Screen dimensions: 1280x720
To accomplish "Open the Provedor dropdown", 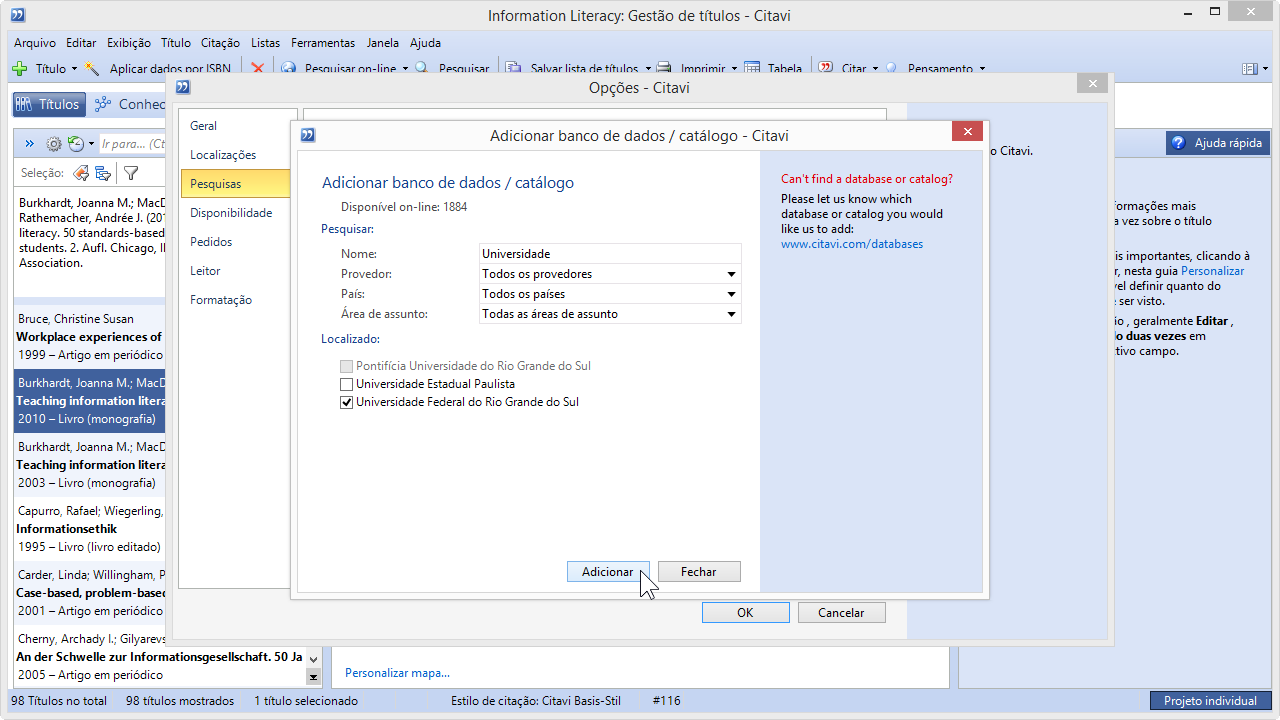I will pos(731,274).
